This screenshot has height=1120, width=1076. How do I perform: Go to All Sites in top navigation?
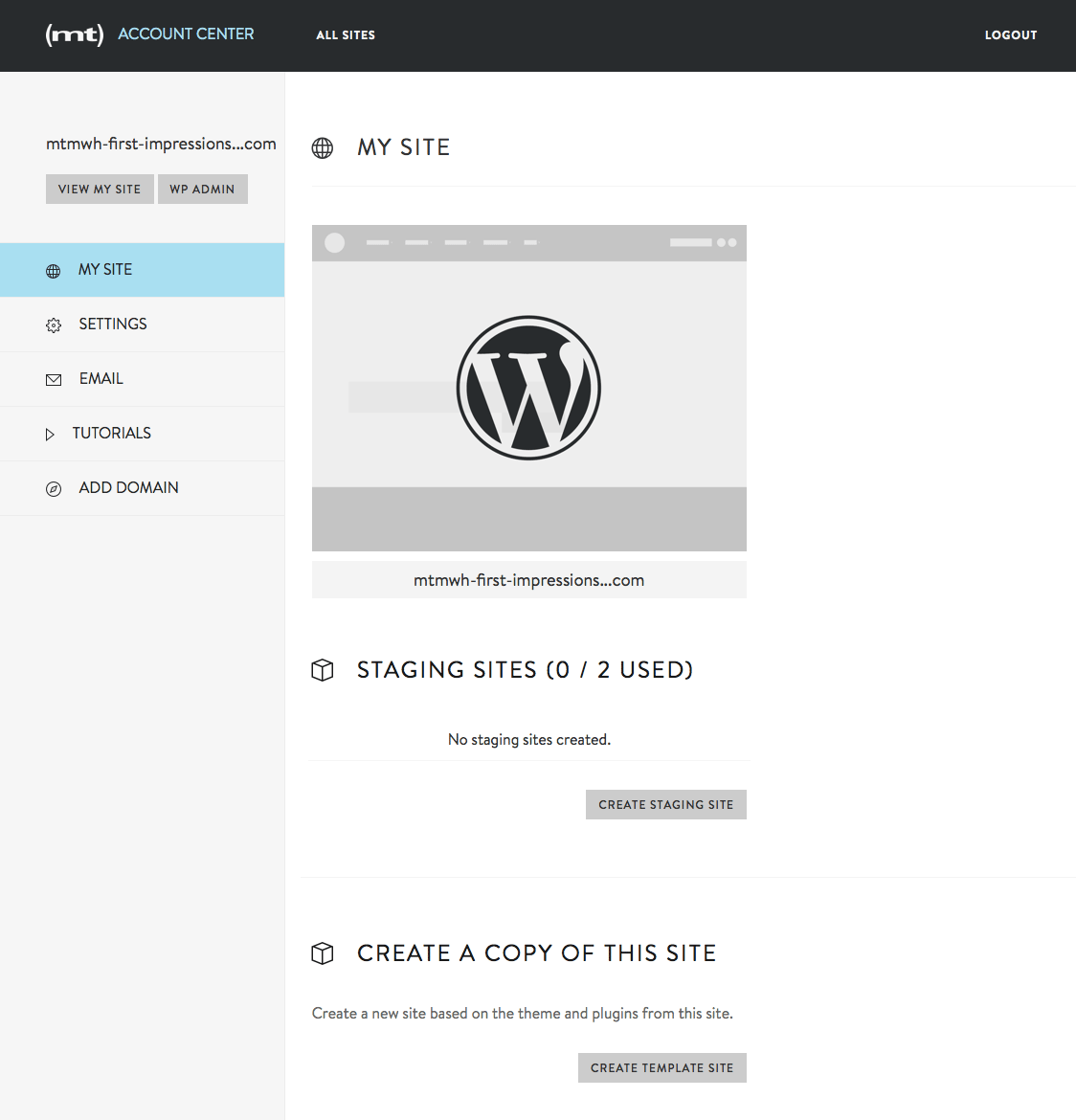(x=346, y=35)
